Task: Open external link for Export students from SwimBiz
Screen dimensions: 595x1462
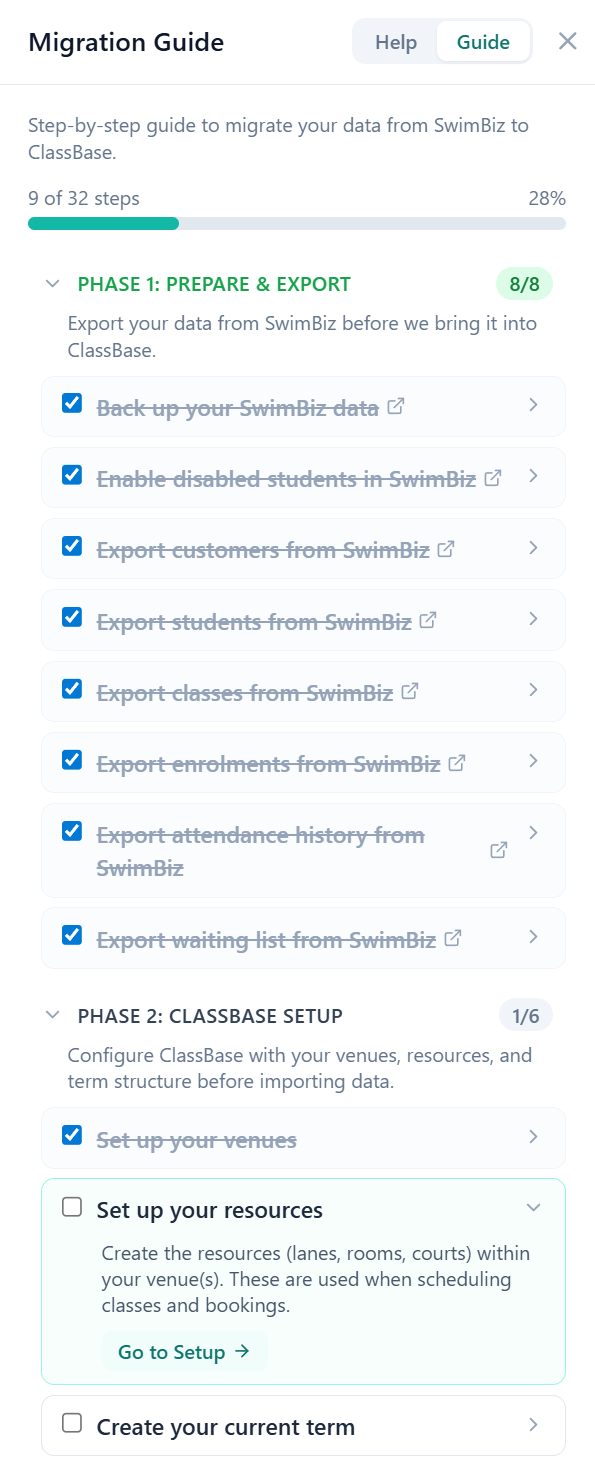Action: click(427, 620)
